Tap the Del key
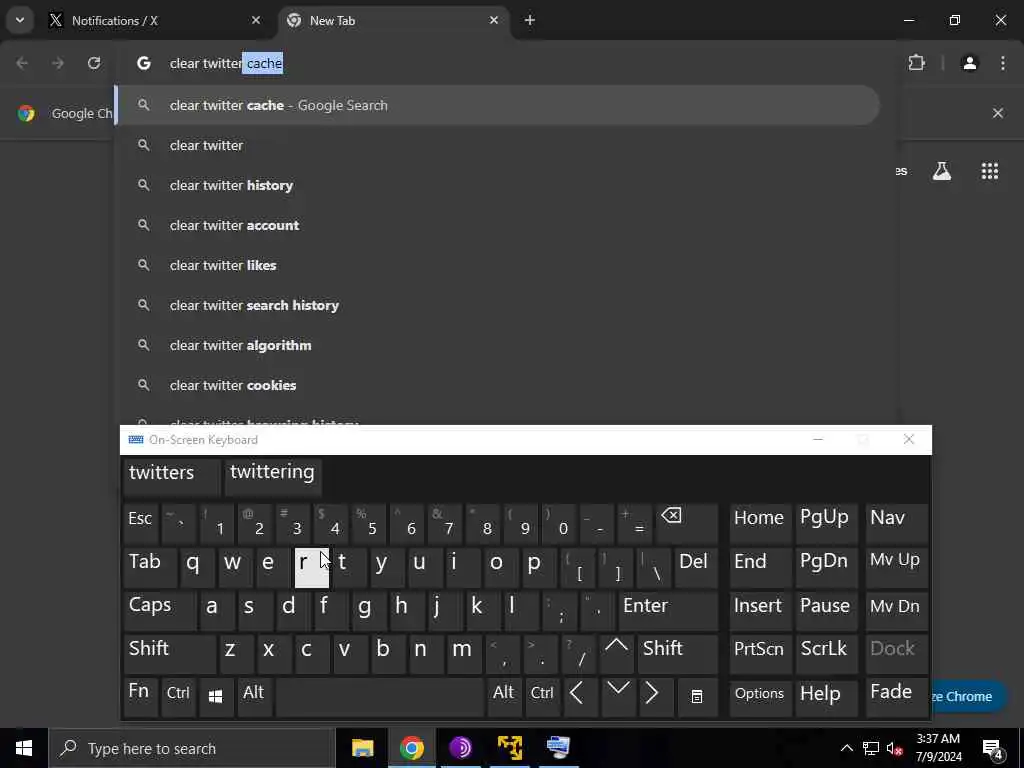Image resolution: width=1024 pixels, height=768 pixels. [696, 568]
